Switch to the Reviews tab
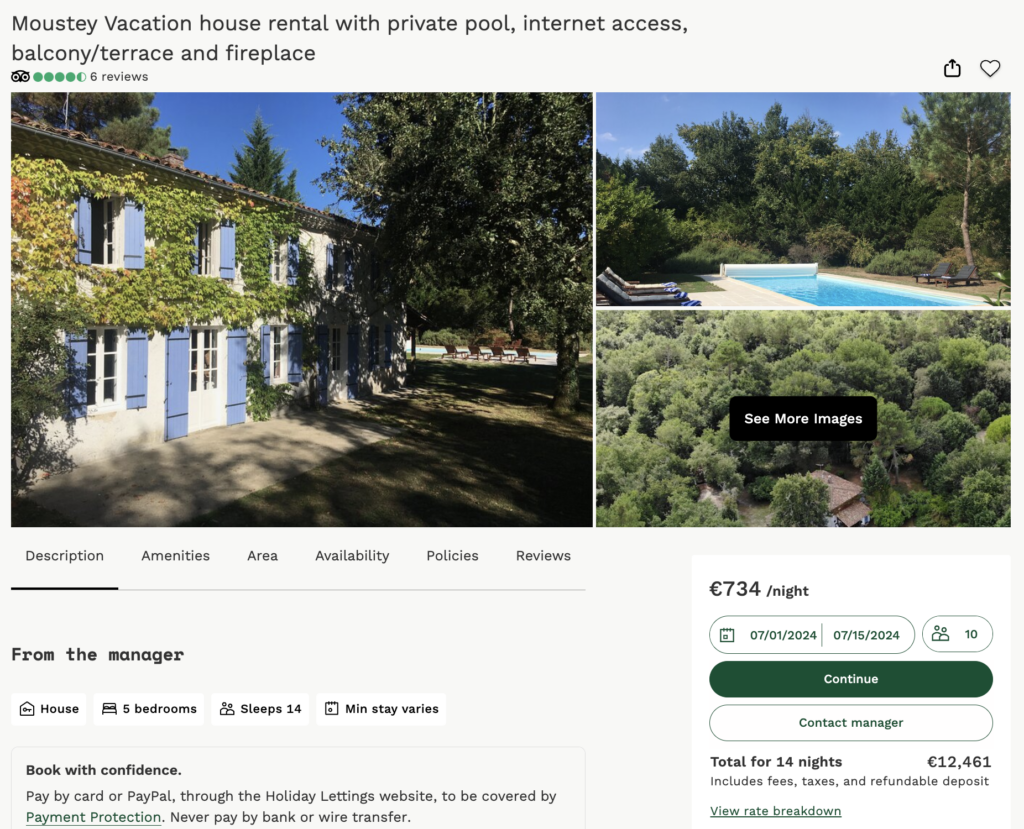The image size is (1024, 829). click(x=543, y=556)
